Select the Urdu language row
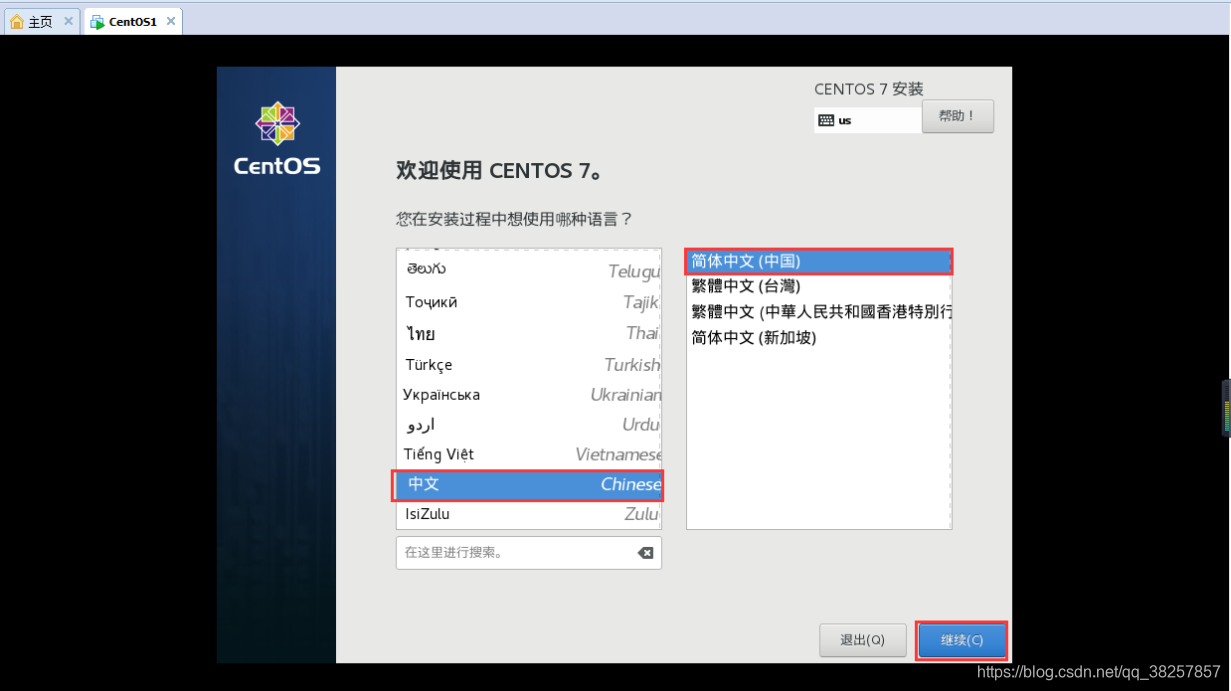Screen dimensions: 1231x691 click(529, 424)
